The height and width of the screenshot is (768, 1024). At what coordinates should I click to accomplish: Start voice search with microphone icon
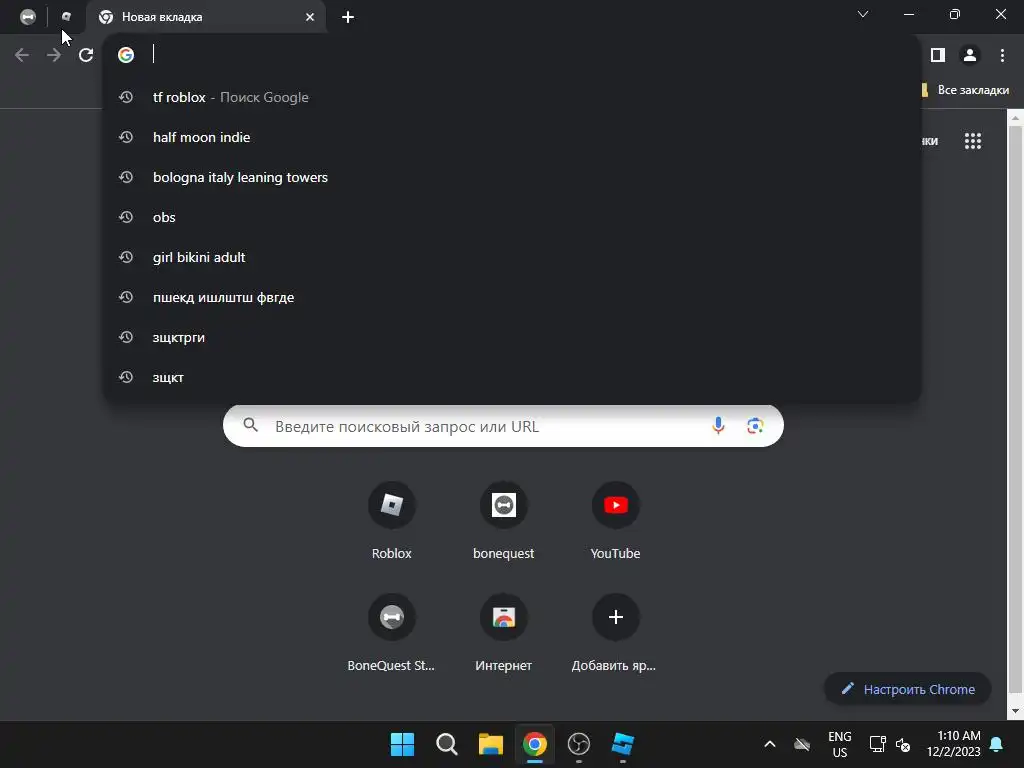click(x=718, y=426)
